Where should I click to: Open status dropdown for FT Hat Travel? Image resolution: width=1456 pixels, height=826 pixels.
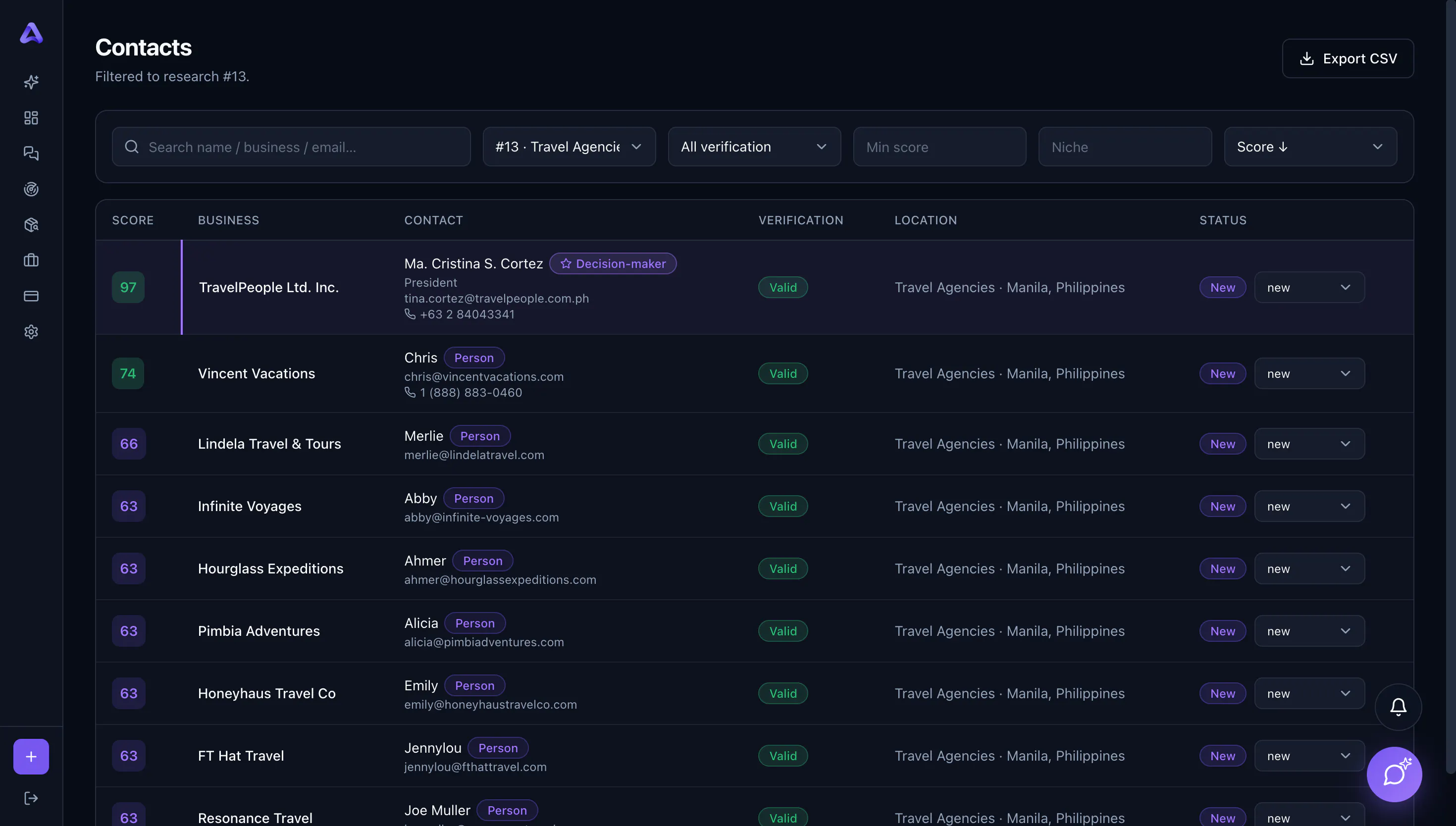coord(1310,756)
